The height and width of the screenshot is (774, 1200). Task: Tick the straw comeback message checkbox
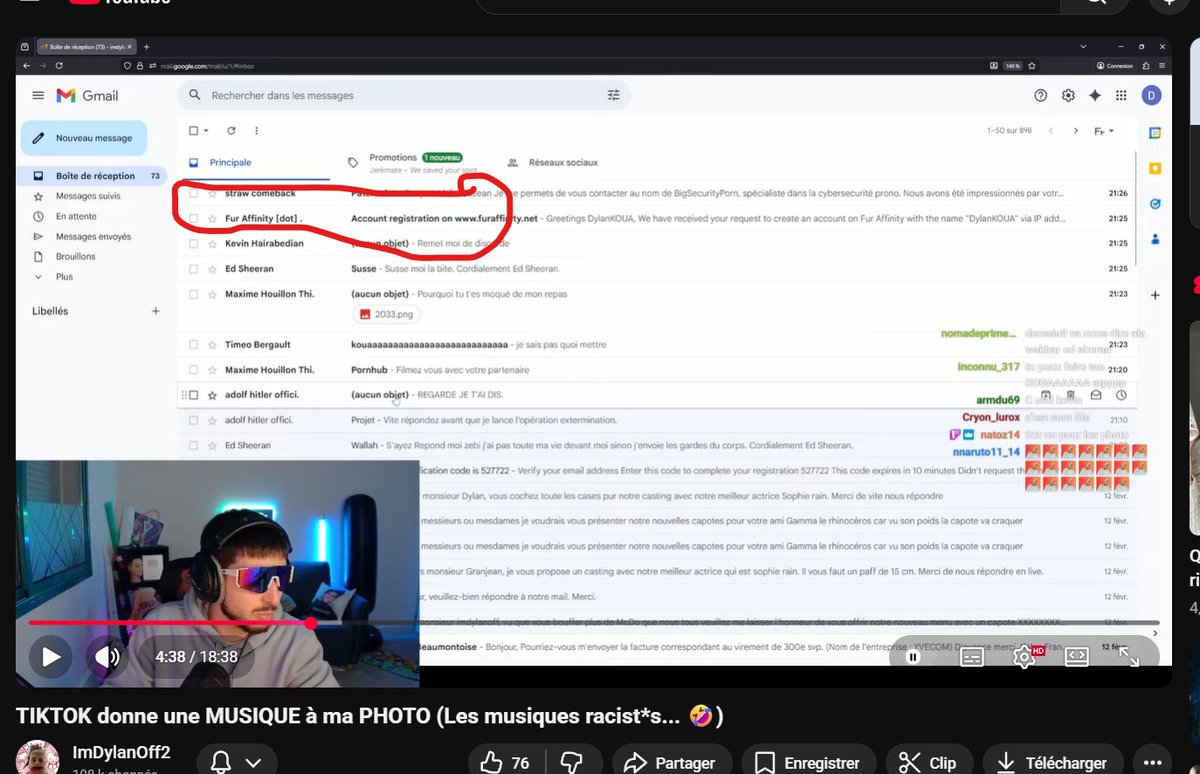tap(194, 193)
